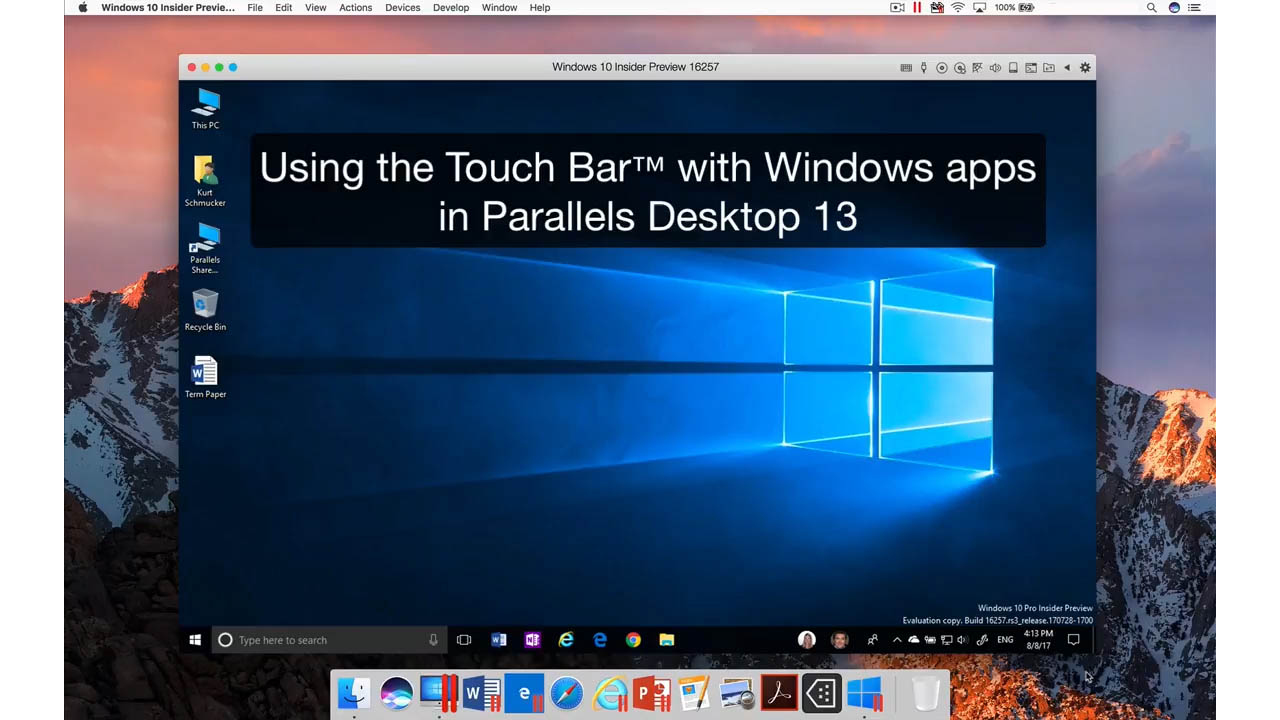Open the People icon on the taskbar
This screenshot has width=1280, height=720.
pyautogui.click(x=873, y=640)
